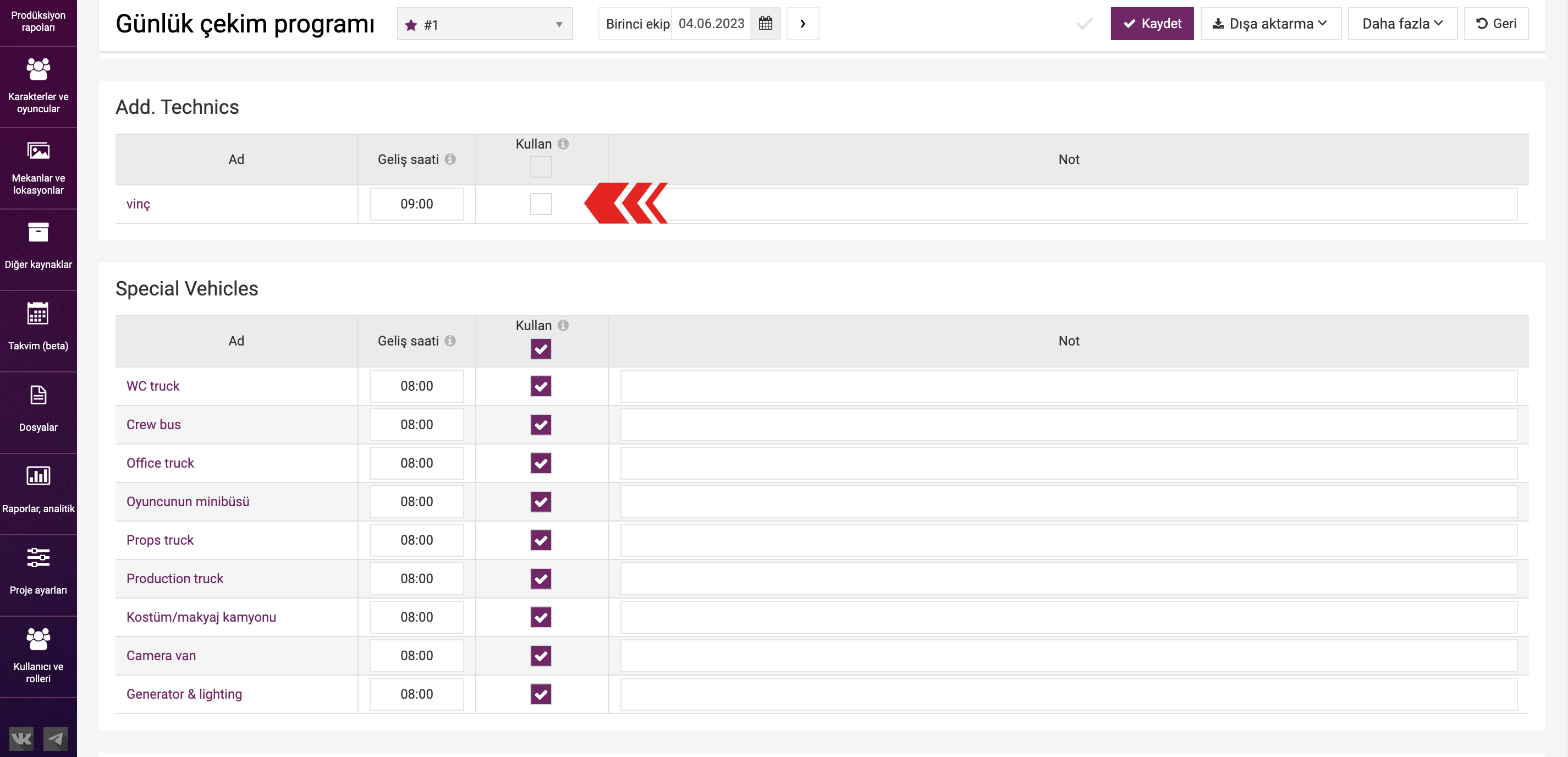Image resolution: width=1568 pixels, height=757 pixels.
Task: Click the Not field for Generator & lighting
Action: (x=1068, y=694)
